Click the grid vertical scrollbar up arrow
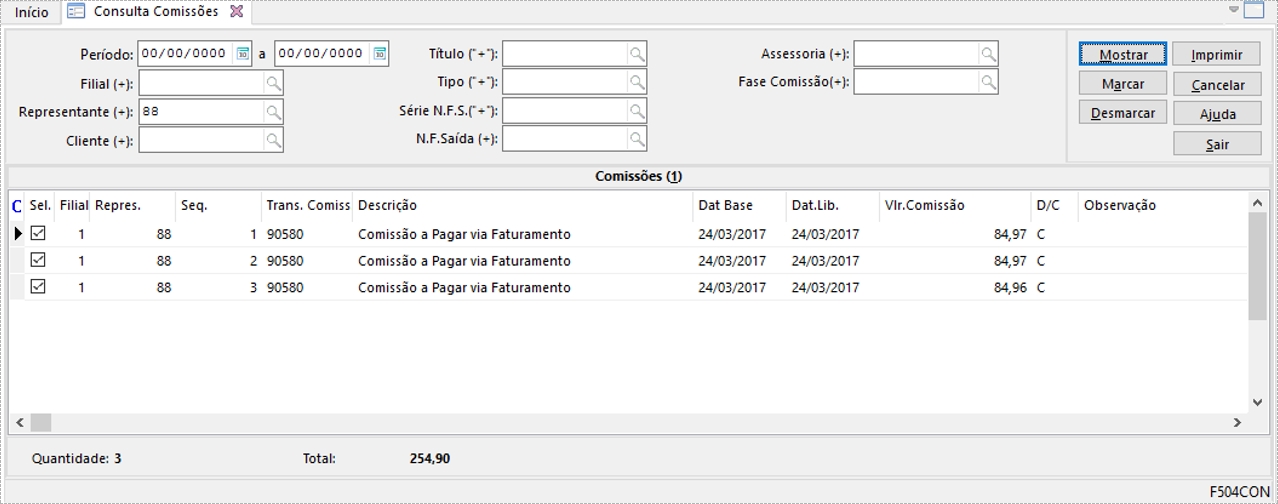The image size is (1278, 504). click(x=1258, y=203)
